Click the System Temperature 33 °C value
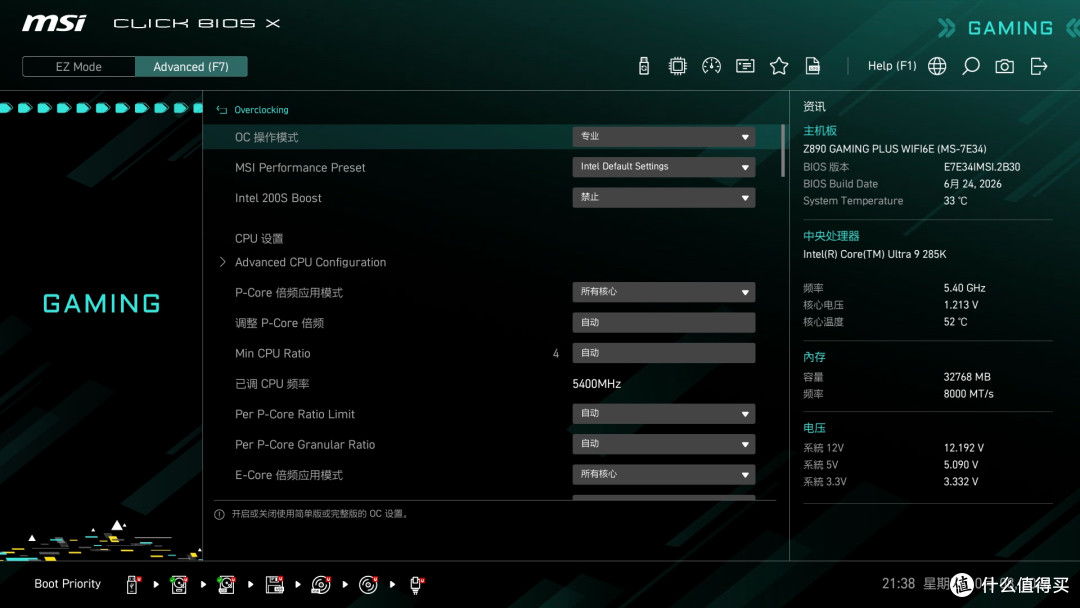The width and height of the screenshot is (1080, 608). pos(955,201)
